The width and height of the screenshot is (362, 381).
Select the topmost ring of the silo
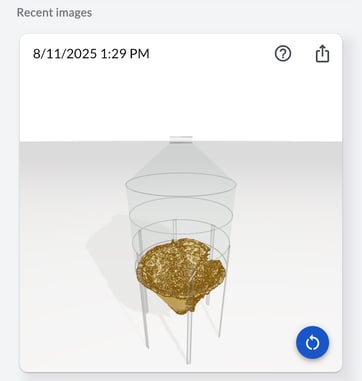[181, 184]
